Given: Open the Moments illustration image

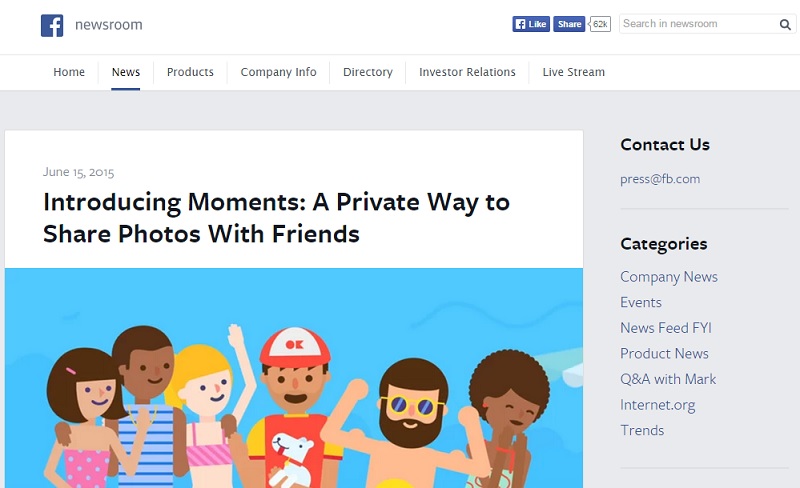Looking at the screenshot, I should point(294,378).
